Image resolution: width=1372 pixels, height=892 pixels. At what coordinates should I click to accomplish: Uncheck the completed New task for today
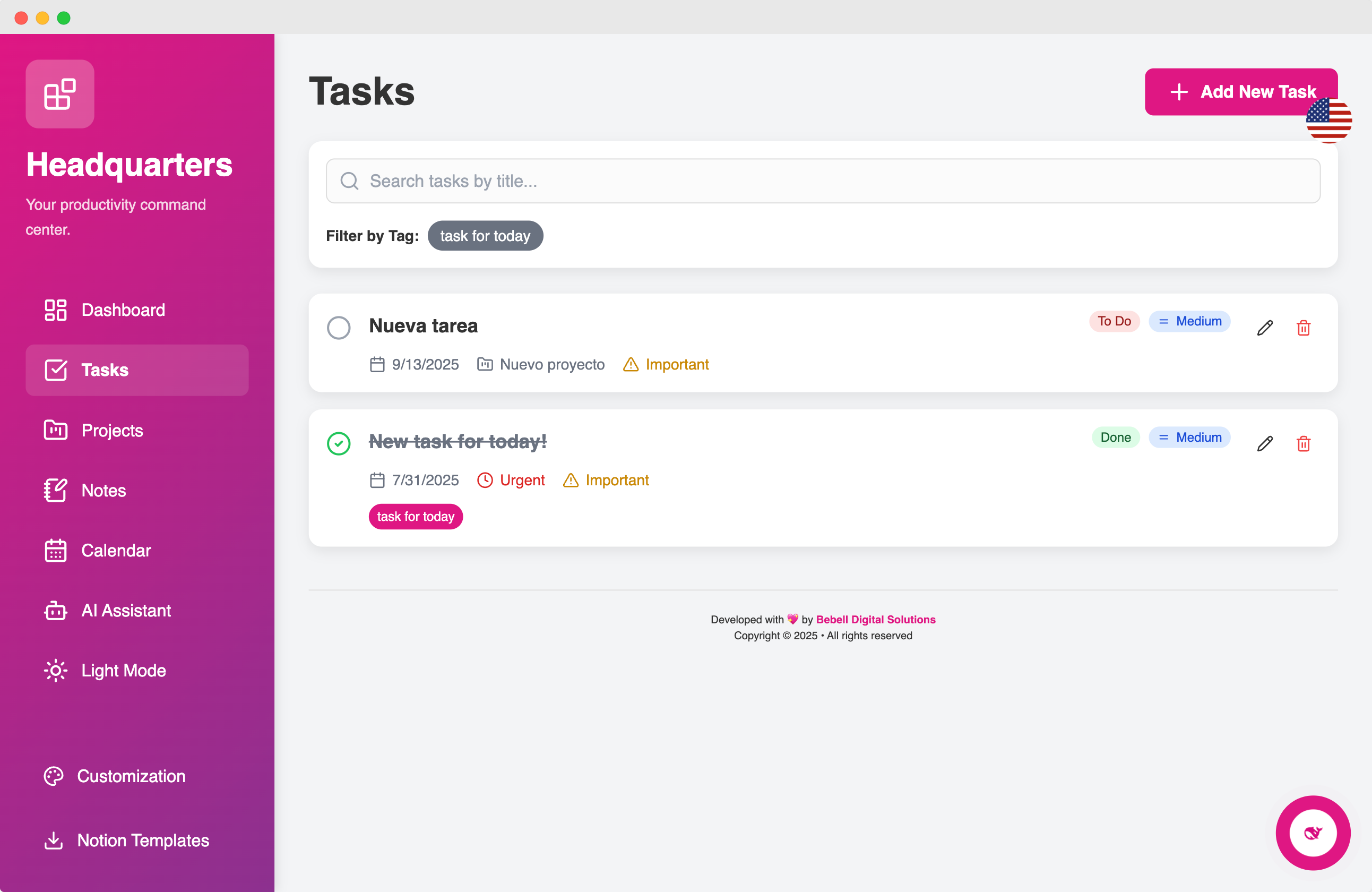tap(339, 443)
